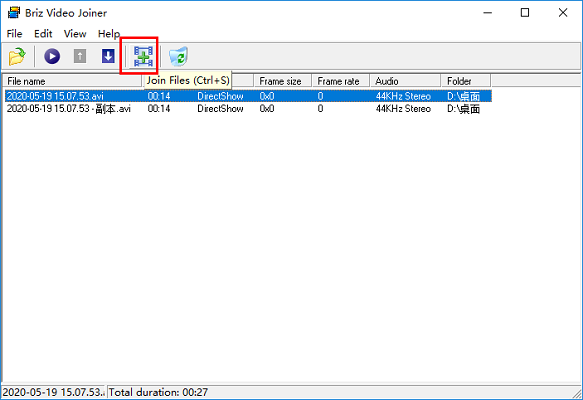Click the 44KHz Stereo cell of the highlighted row
The image size is (583, 400).
pyautogui.click(x=403, y=96)
